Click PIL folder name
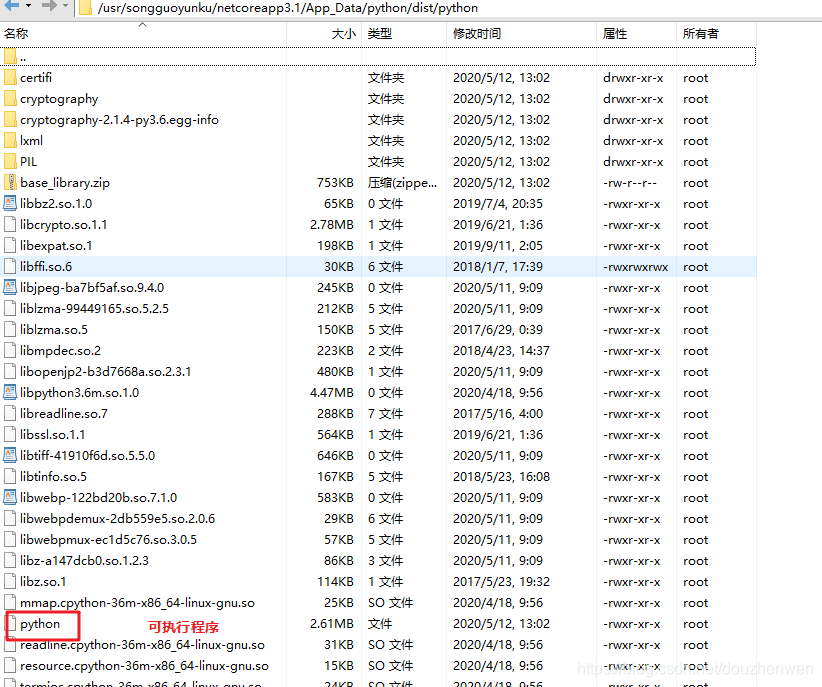 [28, 162]
